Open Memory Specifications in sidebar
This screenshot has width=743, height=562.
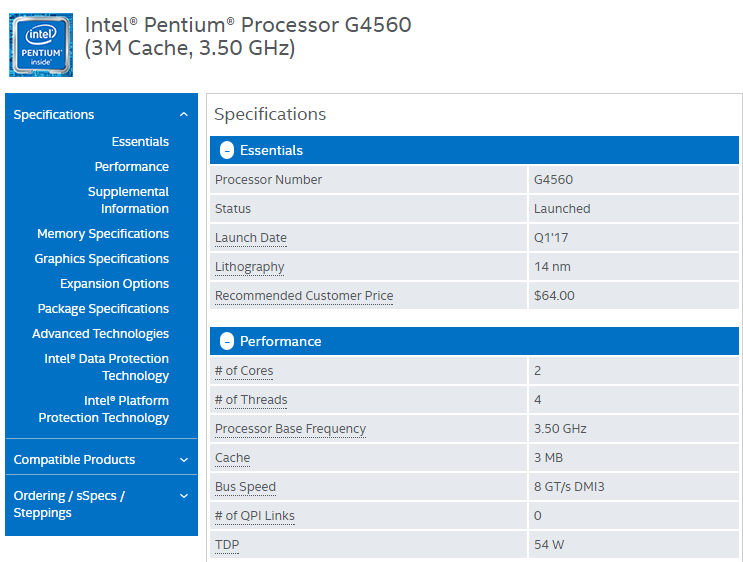click(103, 234)
